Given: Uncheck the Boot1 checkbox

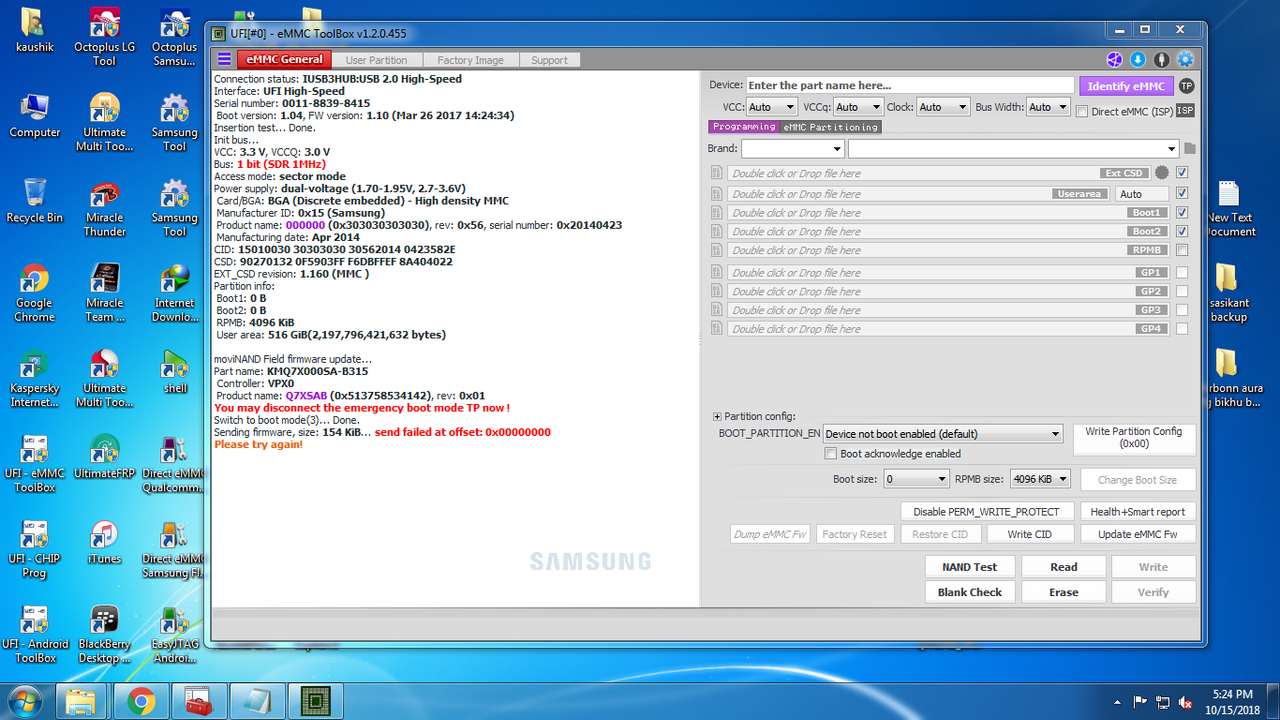Looking at the screenshot, I should point(1182,212).
